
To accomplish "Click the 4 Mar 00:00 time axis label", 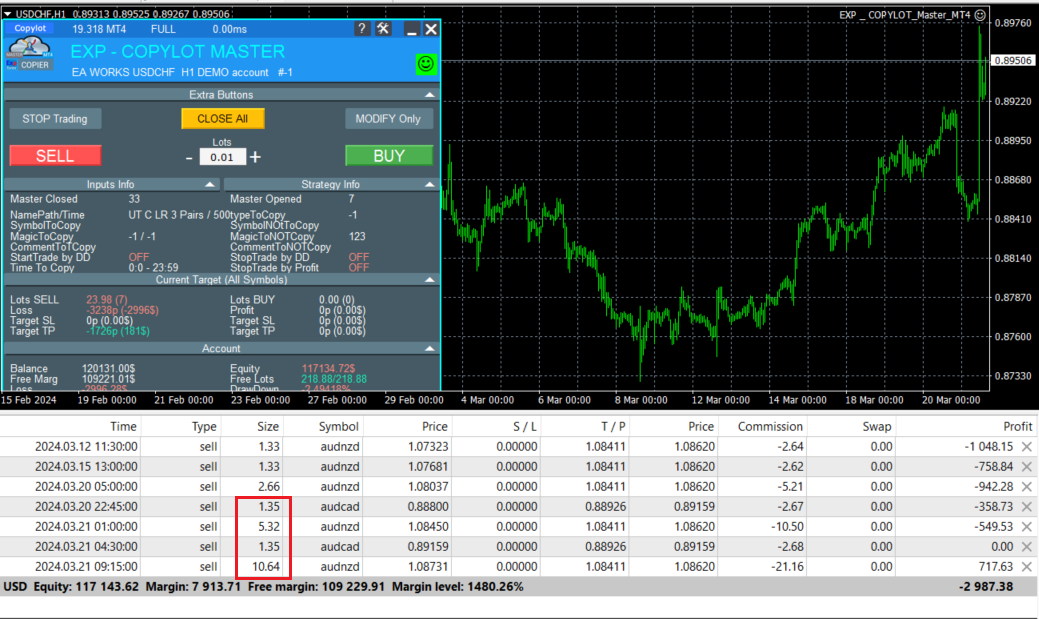I will tap(488, 400).
